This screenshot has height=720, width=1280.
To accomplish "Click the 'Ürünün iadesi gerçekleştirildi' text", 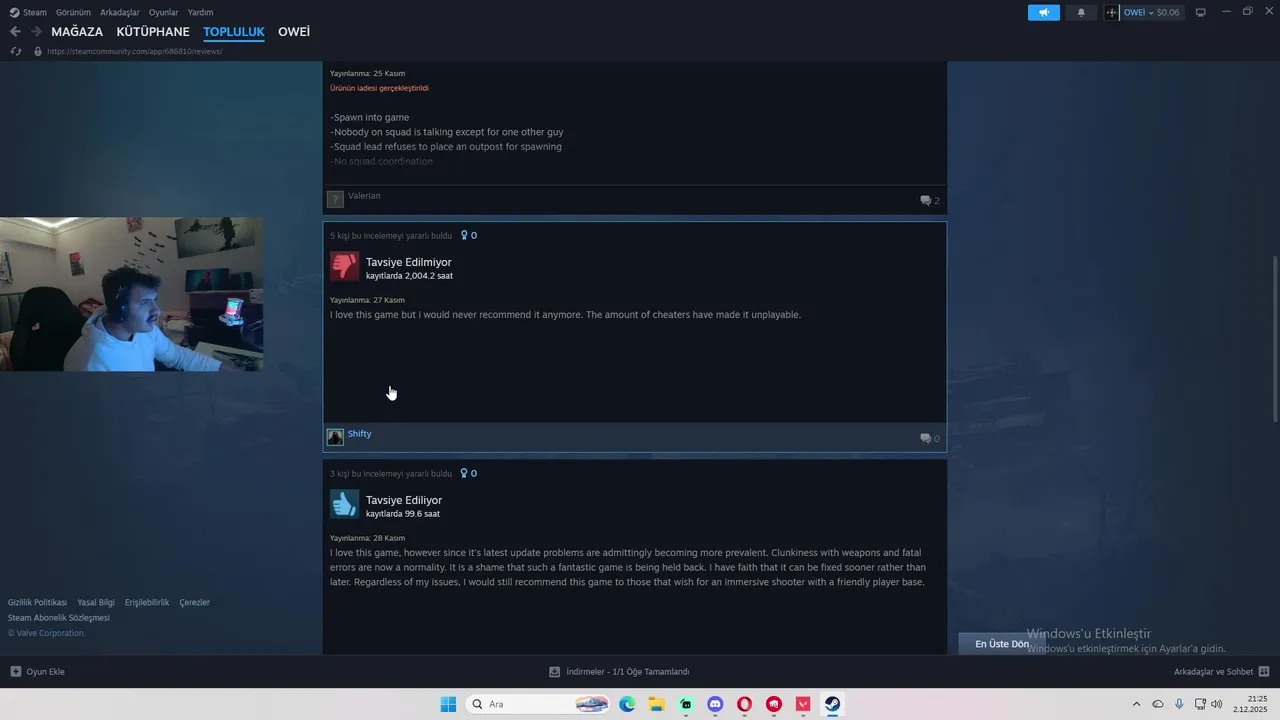I will [379, 88].
